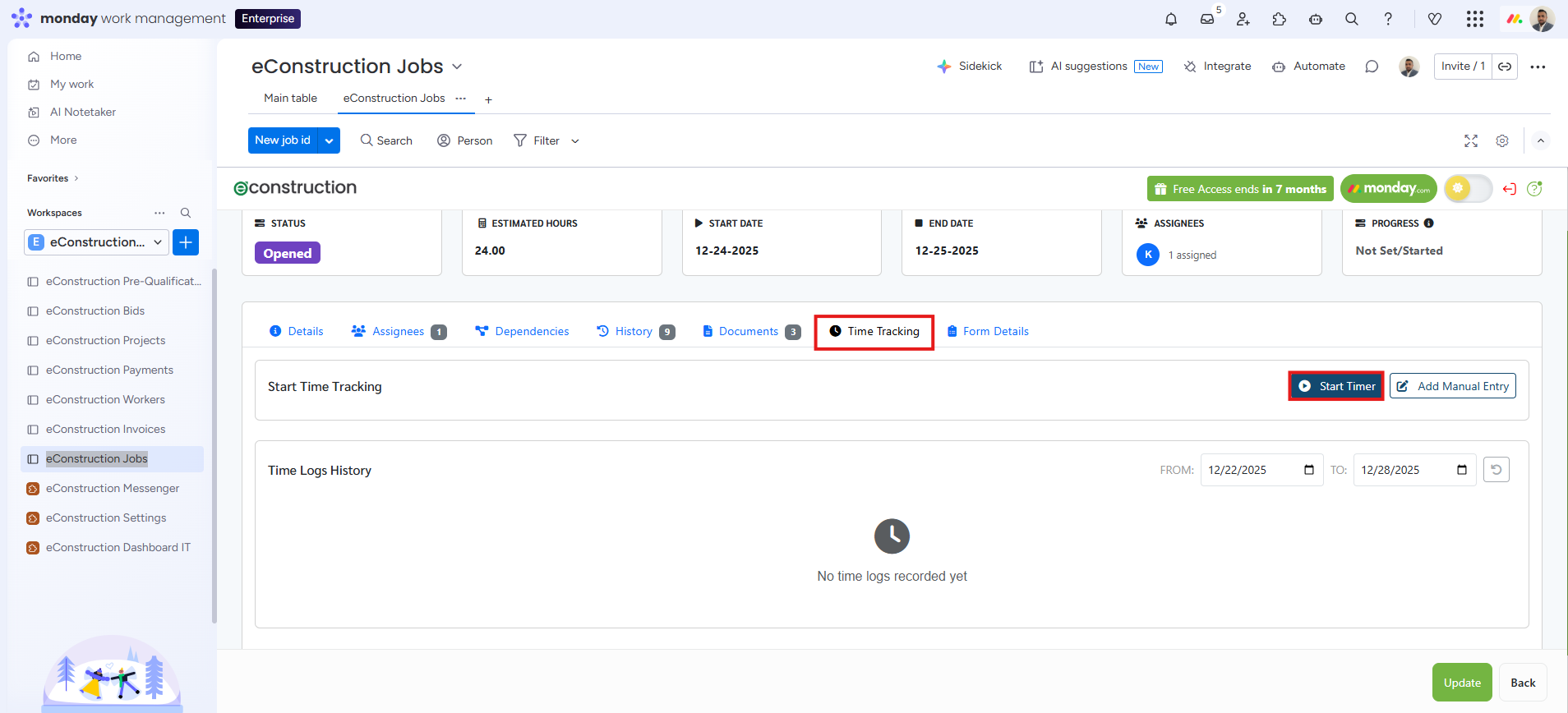Click the fullscreen expand icon

(1471, 141)
